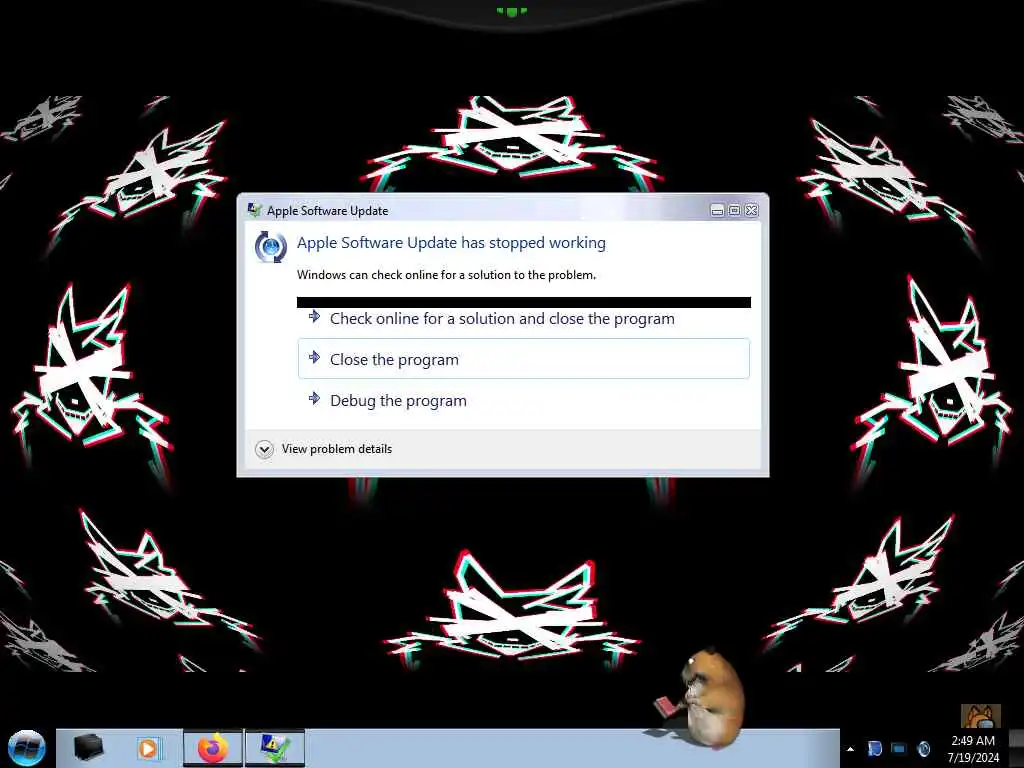
Task: Open the problem report taskbar item
Action: click(275, 748)
